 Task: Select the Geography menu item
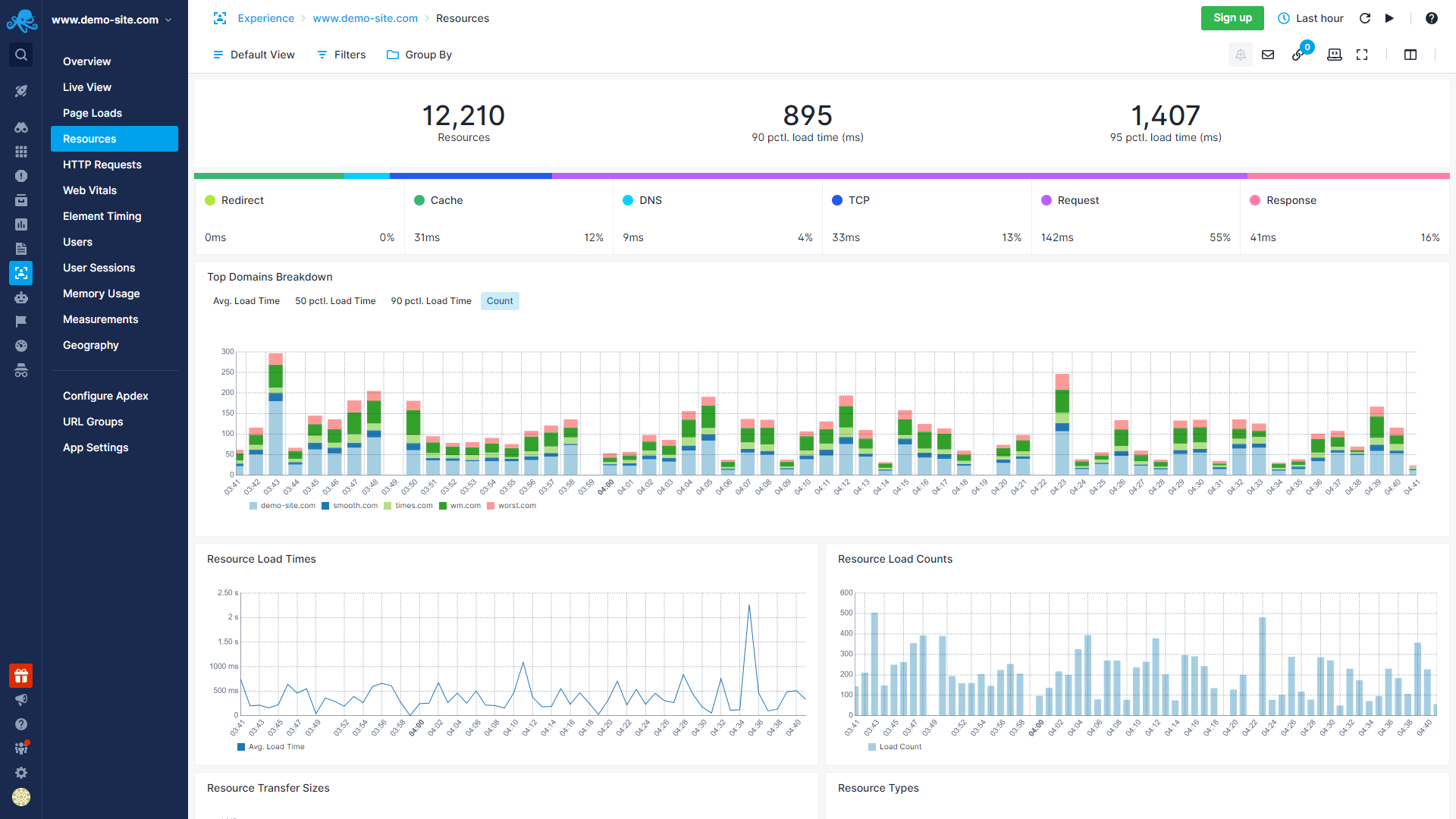(x=91, y=345)
